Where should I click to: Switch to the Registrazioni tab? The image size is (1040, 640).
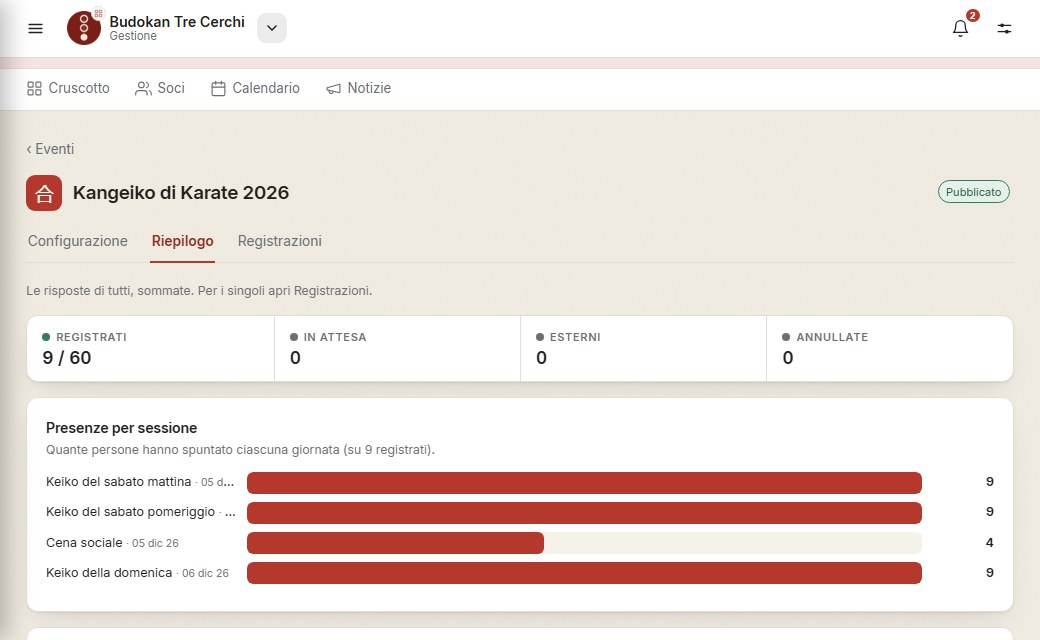click(x=279, y=241)
